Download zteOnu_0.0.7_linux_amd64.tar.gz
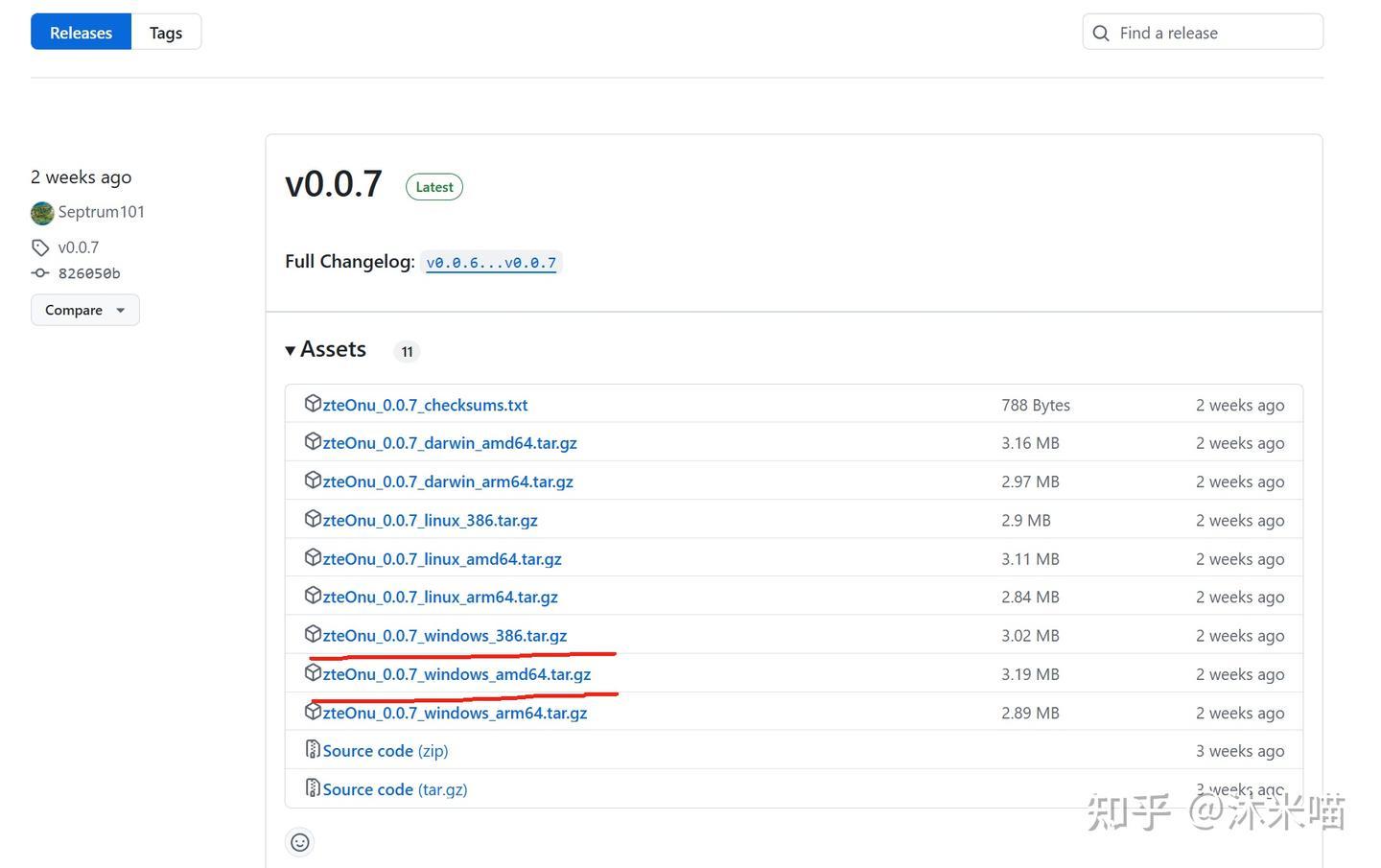This screenshot has height=868, width=1381. tap(442, 558)
